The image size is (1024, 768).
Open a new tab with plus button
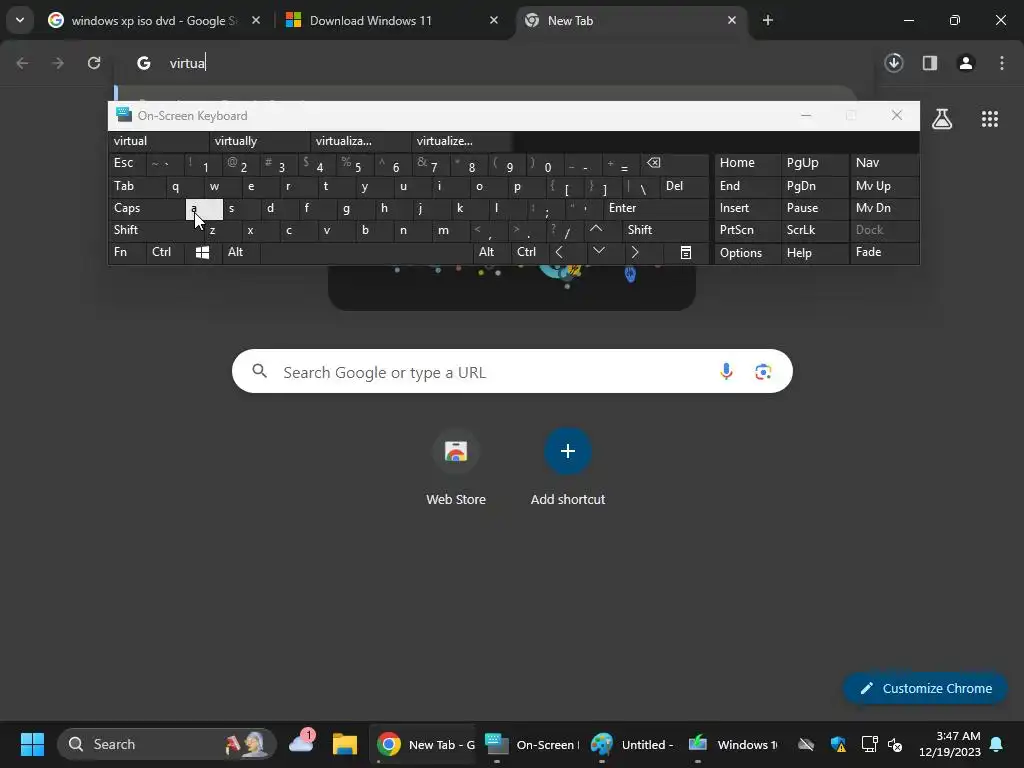(768, 20)
